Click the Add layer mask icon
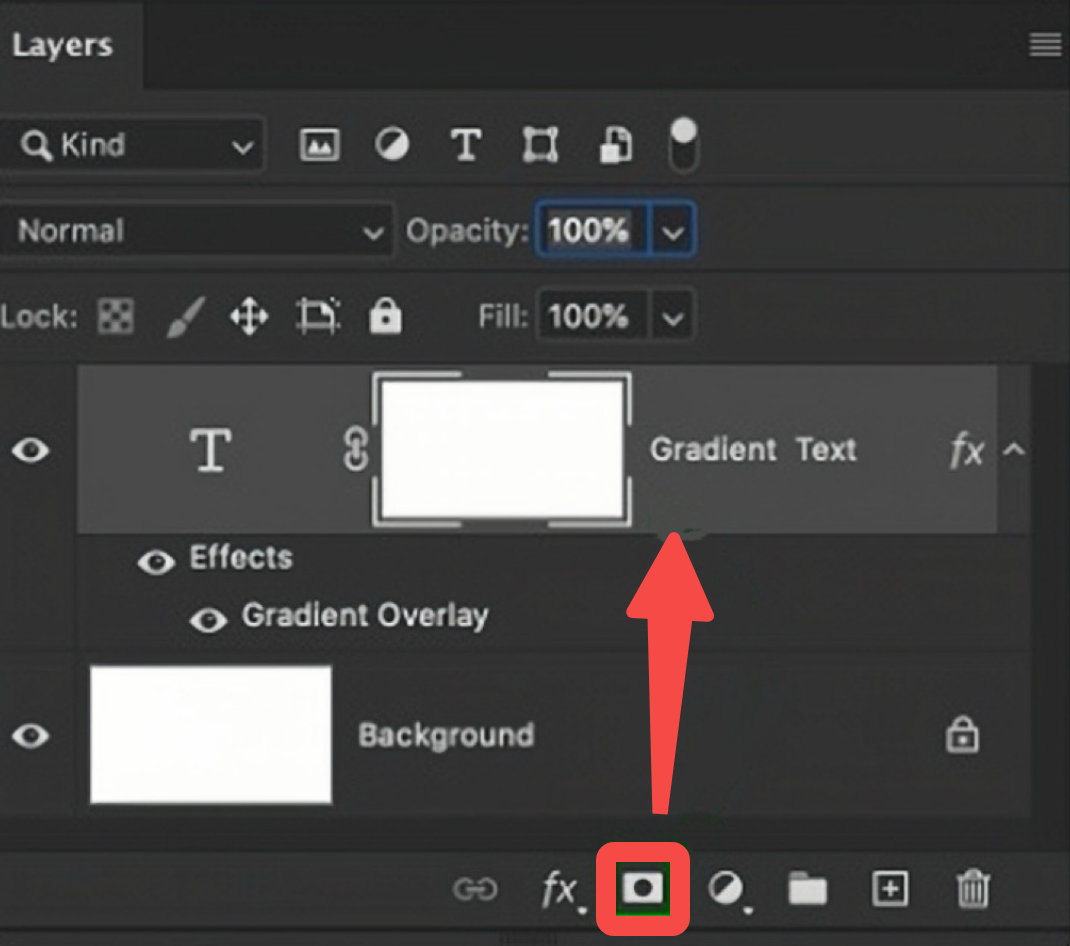Image resolution: width=1070 pixels, height=946 pixels. pos(641,888)
